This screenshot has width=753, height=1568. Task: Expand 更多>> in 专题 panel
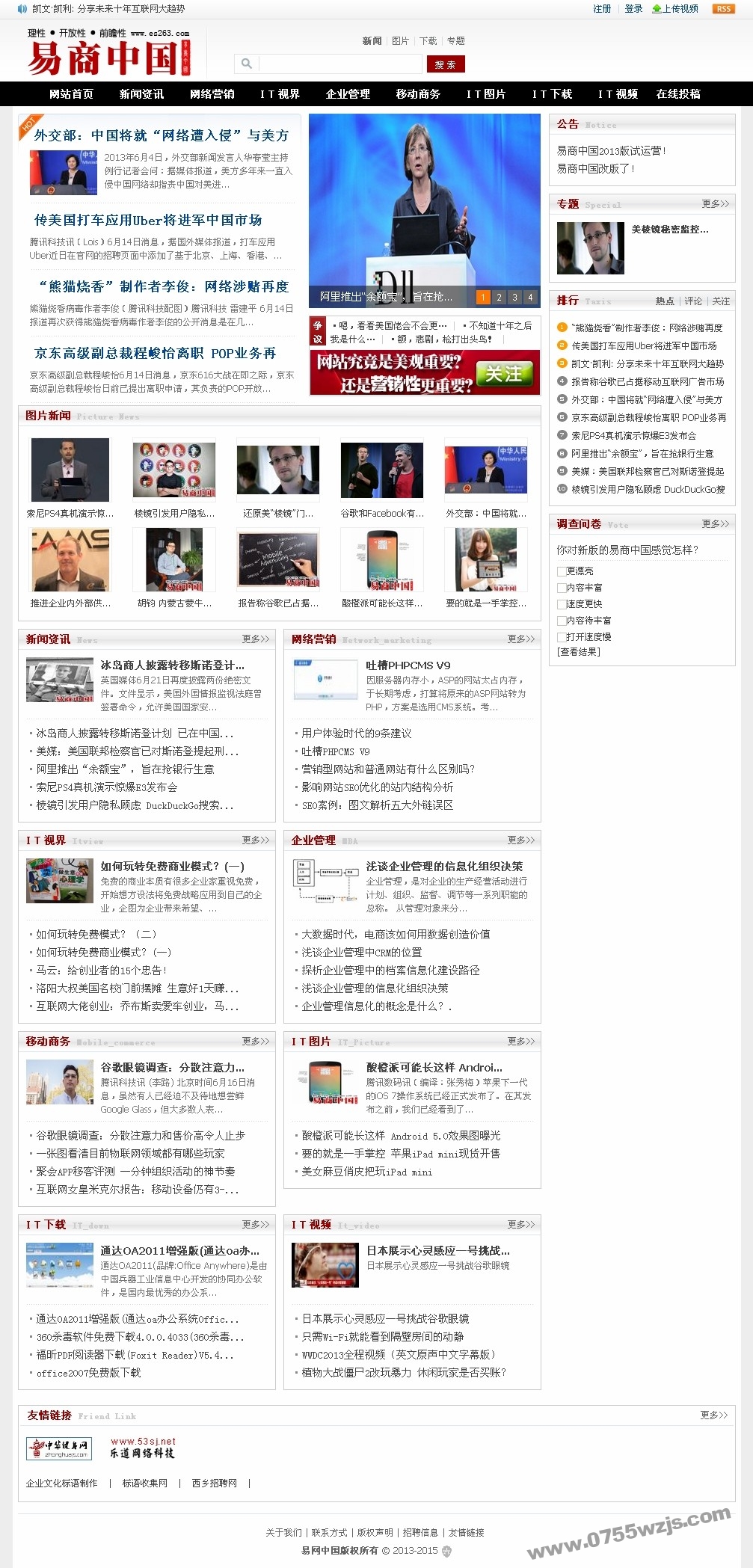point(715,203)
